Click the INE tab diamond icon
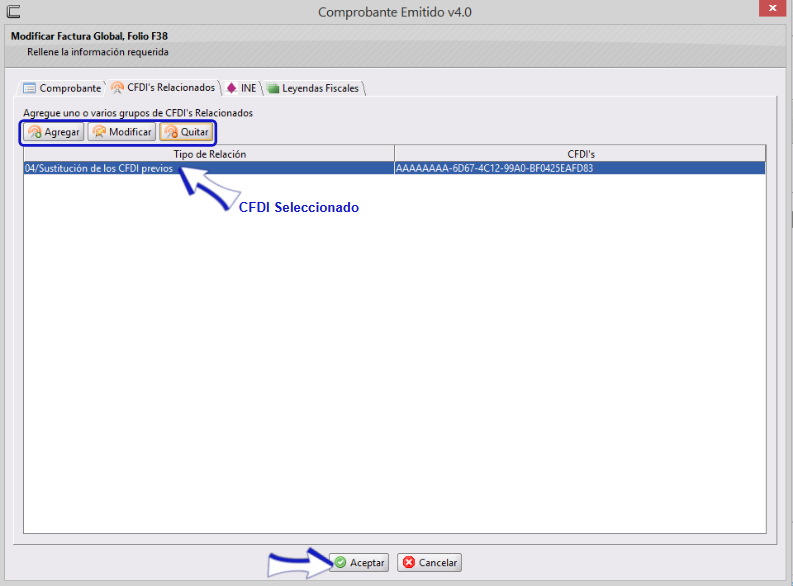The width and height of the screenshot is (793, 586). pyautogui.click(x=232, y=88)
